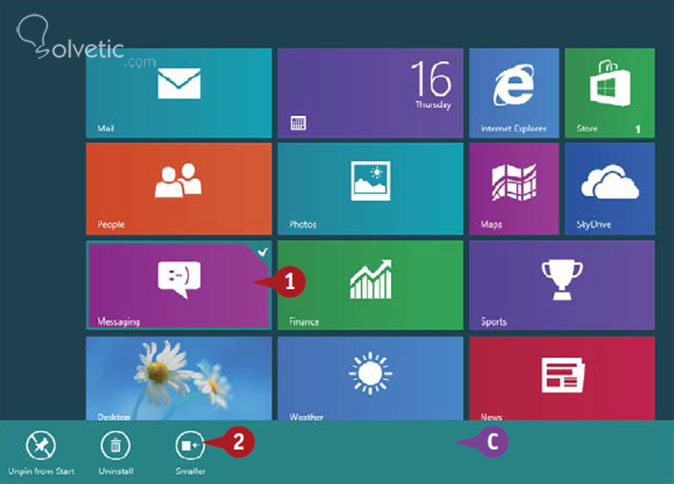Launch Internet Explorer tile
The width and height of the screenshot is (674, 484).
(514, 93)
